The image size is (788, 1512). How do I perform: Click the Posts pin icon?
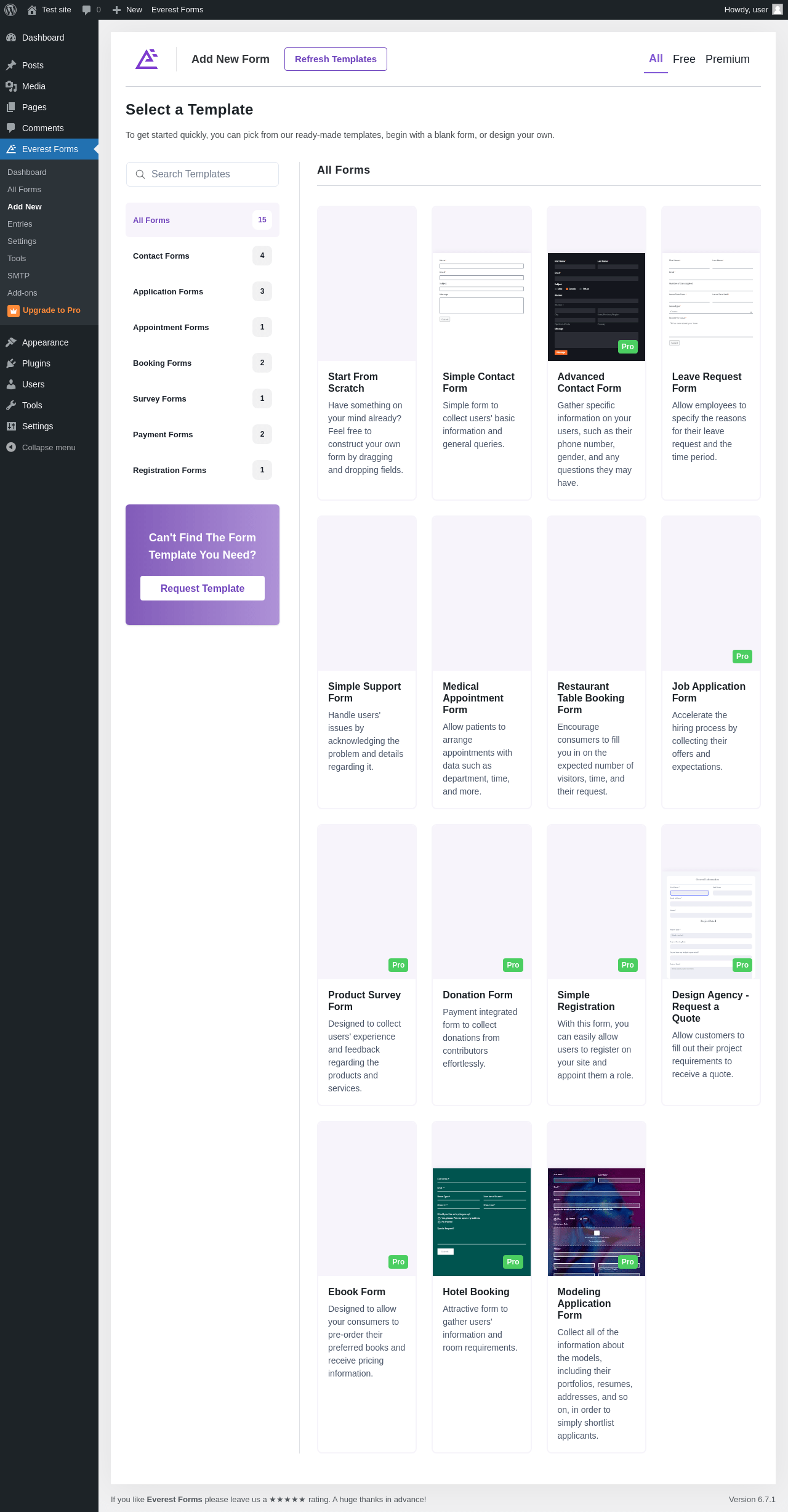[x=11, y=65]
